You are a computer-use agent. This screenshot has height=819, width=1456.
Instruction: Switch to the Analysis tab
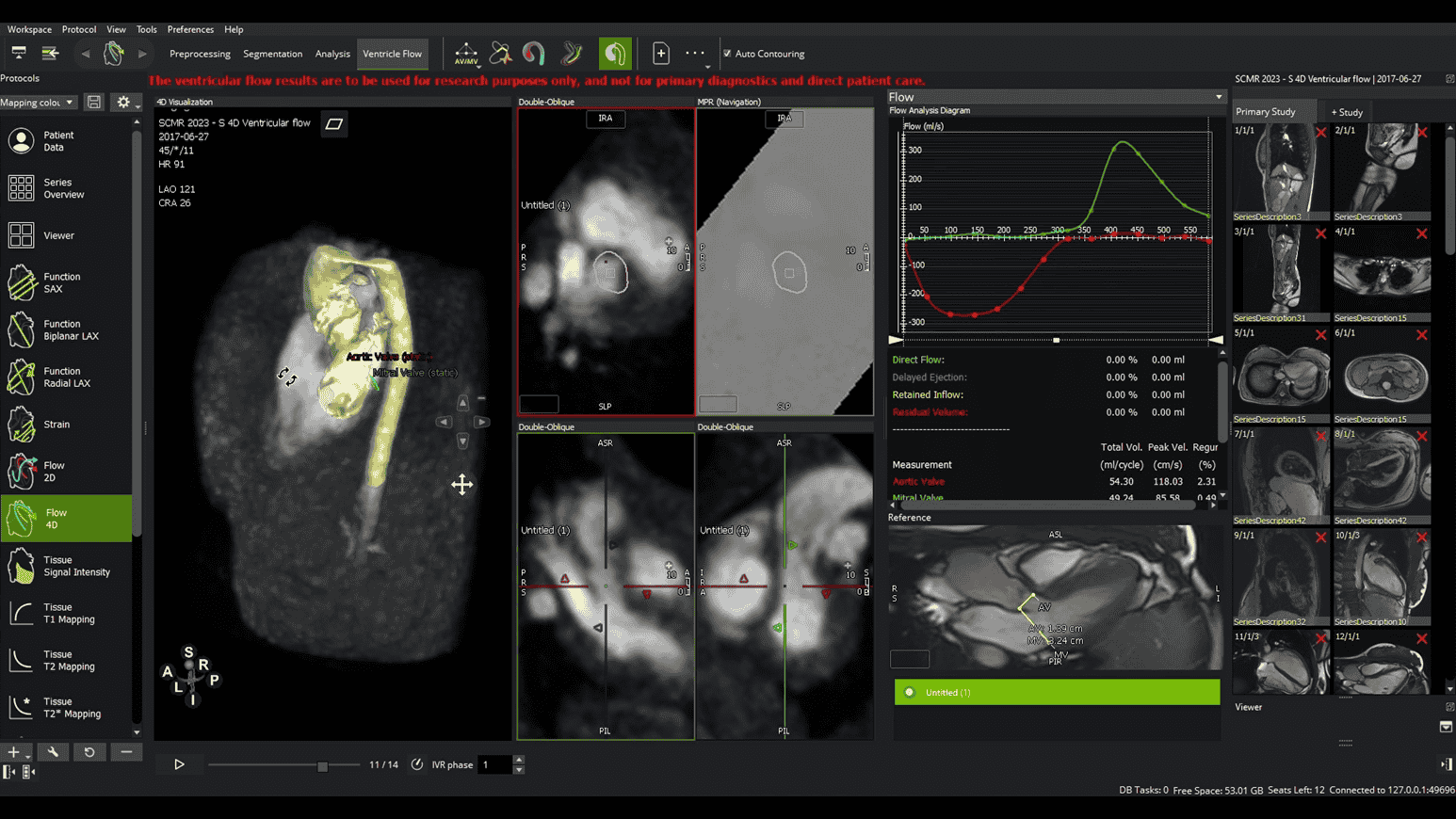pyautogui.click(x=332, y=54)
